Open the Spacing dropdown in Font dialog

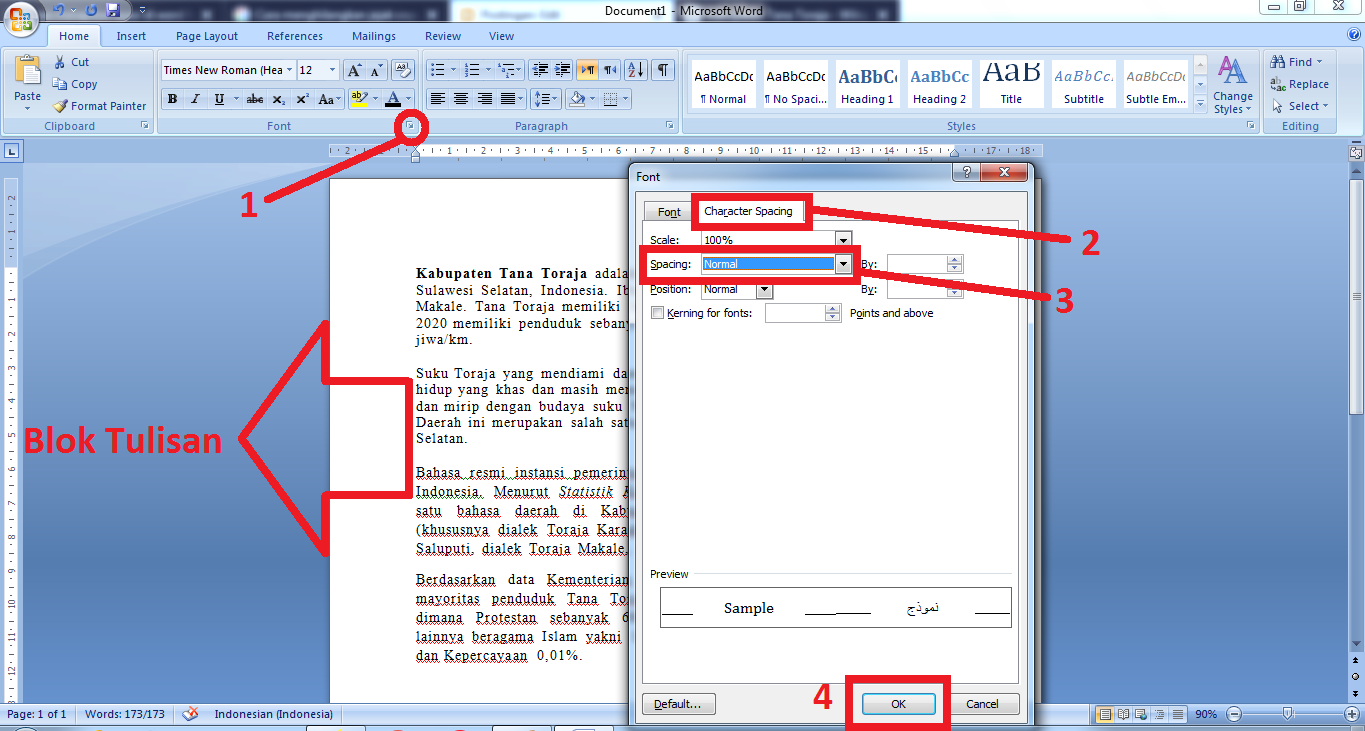[843, 264]
